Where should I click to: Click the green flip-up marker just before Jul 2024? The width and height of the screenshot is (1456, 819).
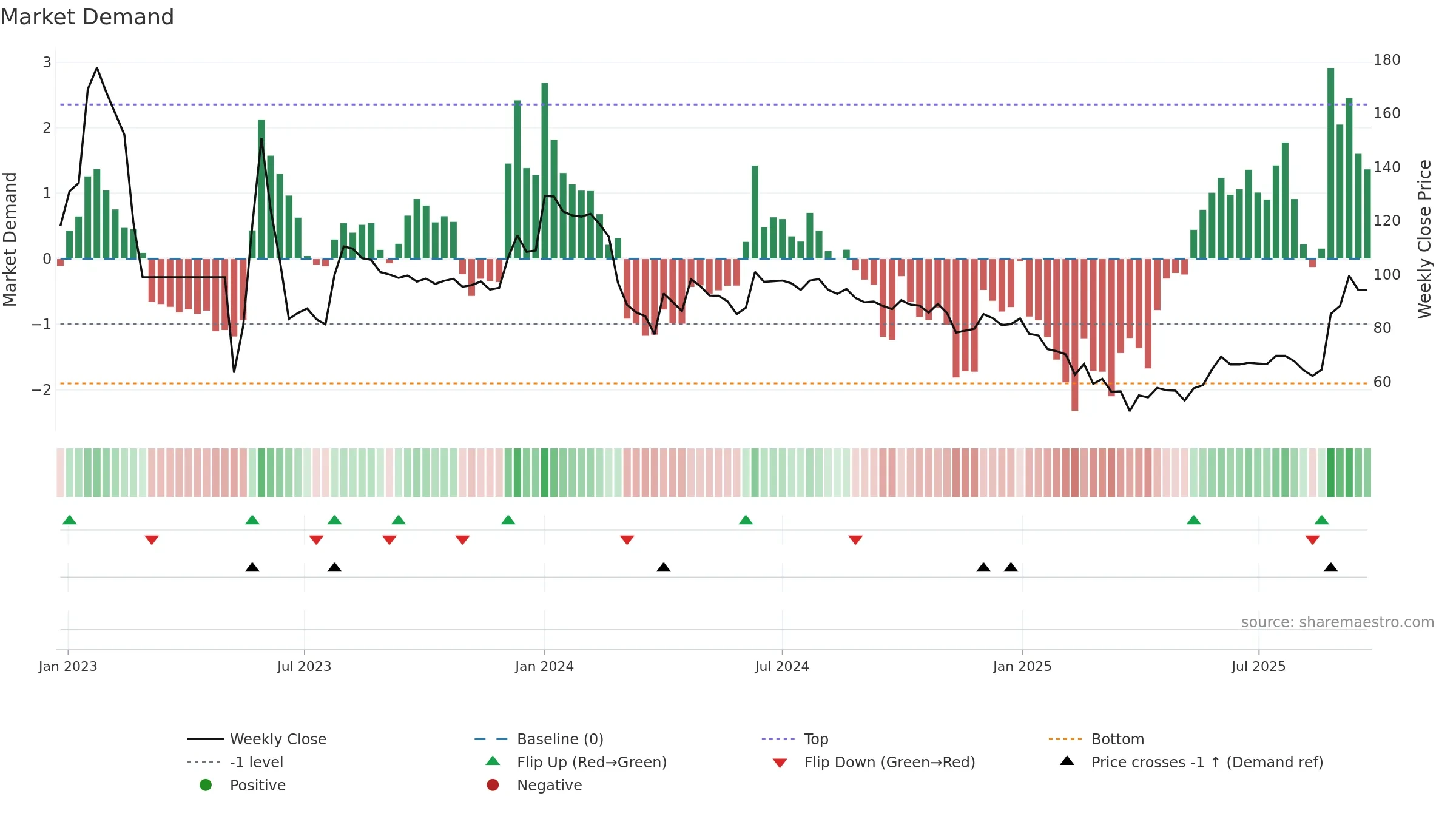(746, 520)
